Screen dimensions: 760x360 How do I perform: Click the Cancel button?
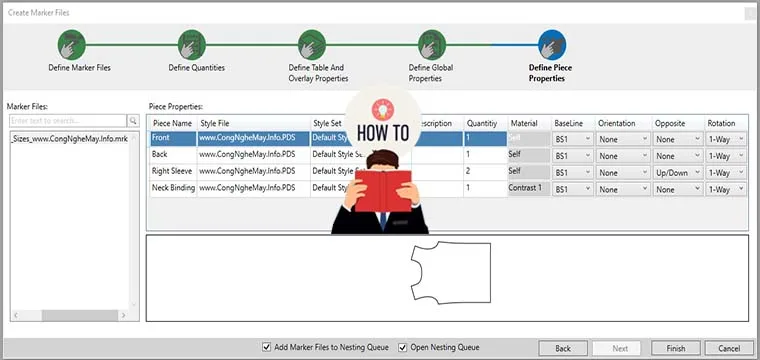(x=729, y=348)
